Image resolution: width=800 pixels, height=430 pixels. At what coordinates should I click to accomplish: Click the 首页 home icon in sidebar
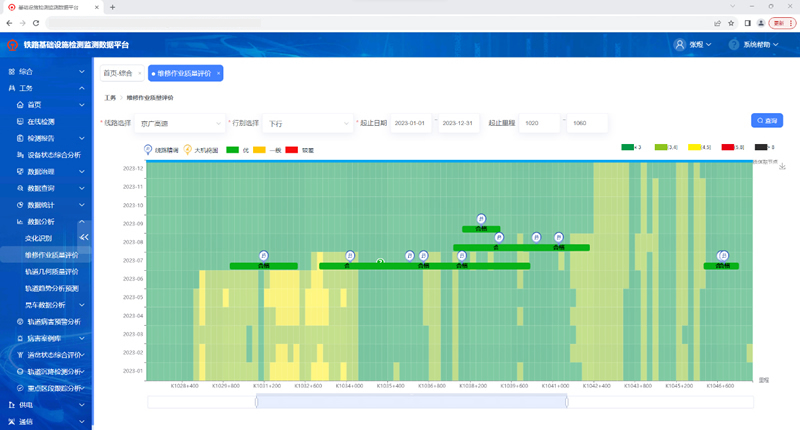21,105
